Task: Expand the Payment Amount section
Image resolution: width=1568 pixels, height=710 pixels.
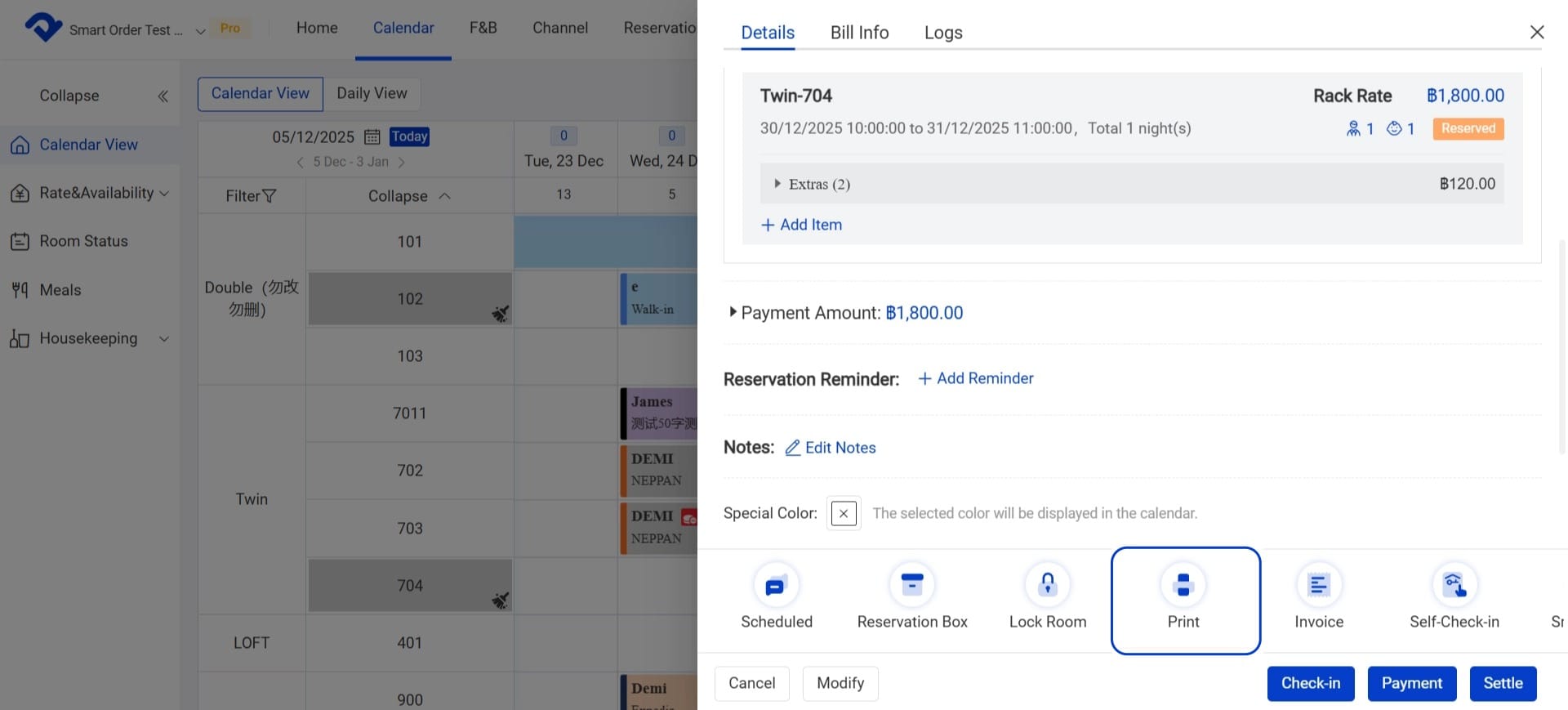Action: pyautogui.click(x=733, y=312)
